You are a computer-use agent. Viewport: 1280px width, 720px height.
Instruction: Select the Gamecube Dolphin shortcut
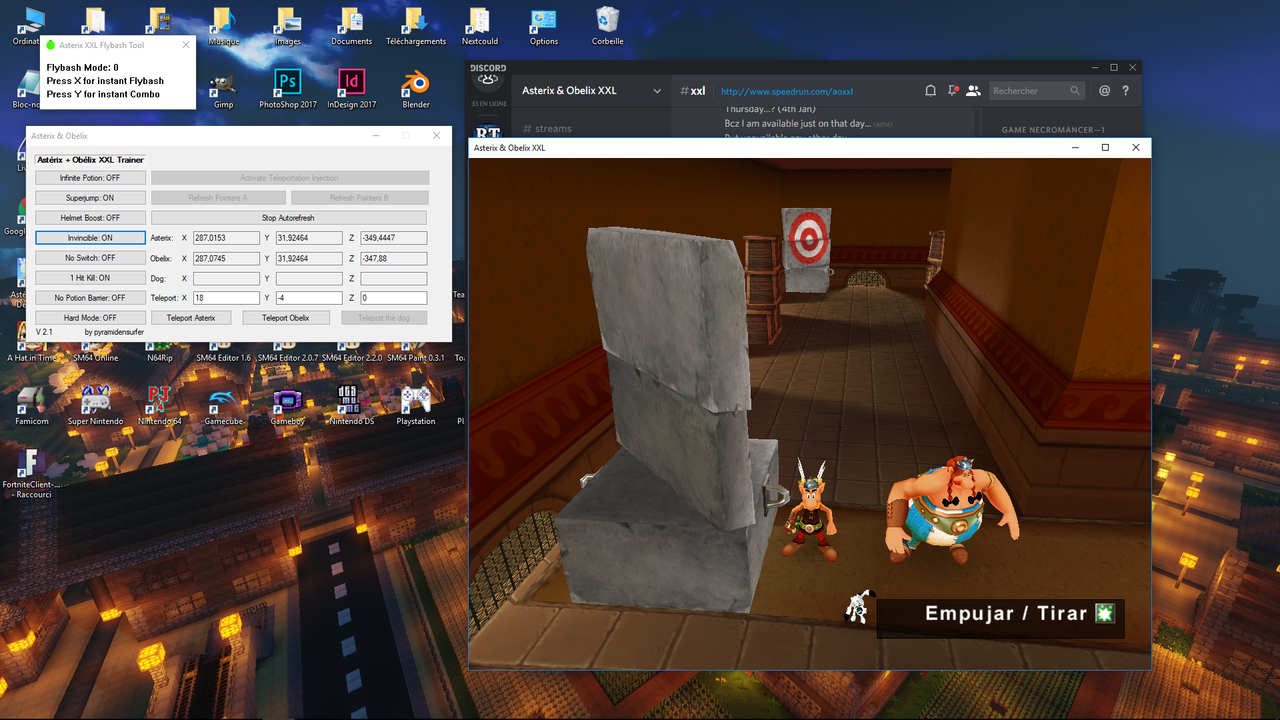(223, 405)
